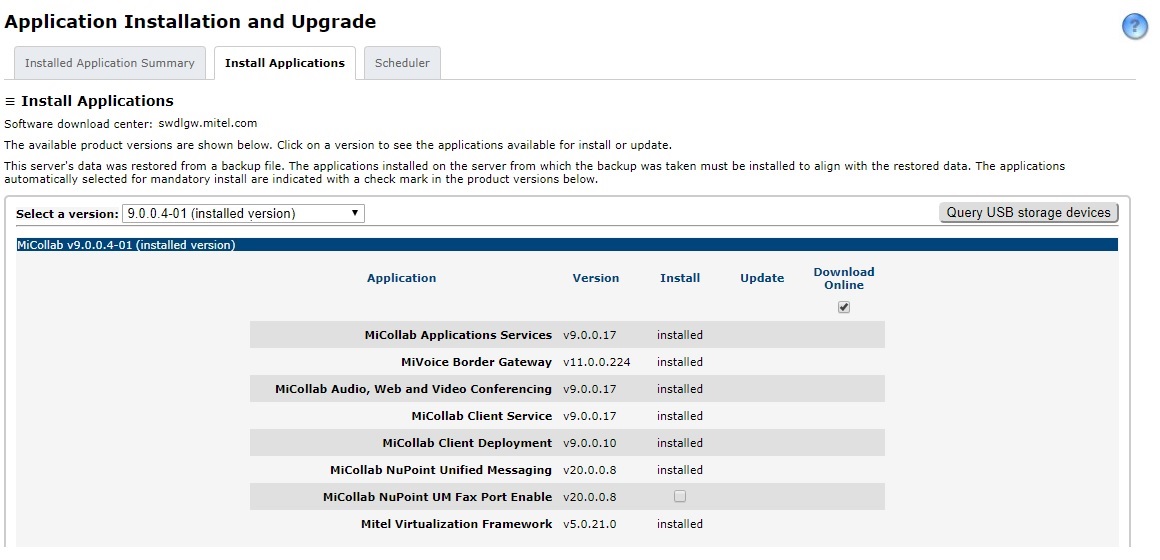
Task: Click the collapse icon beside Install Applications heading
Action: (10, 101)
